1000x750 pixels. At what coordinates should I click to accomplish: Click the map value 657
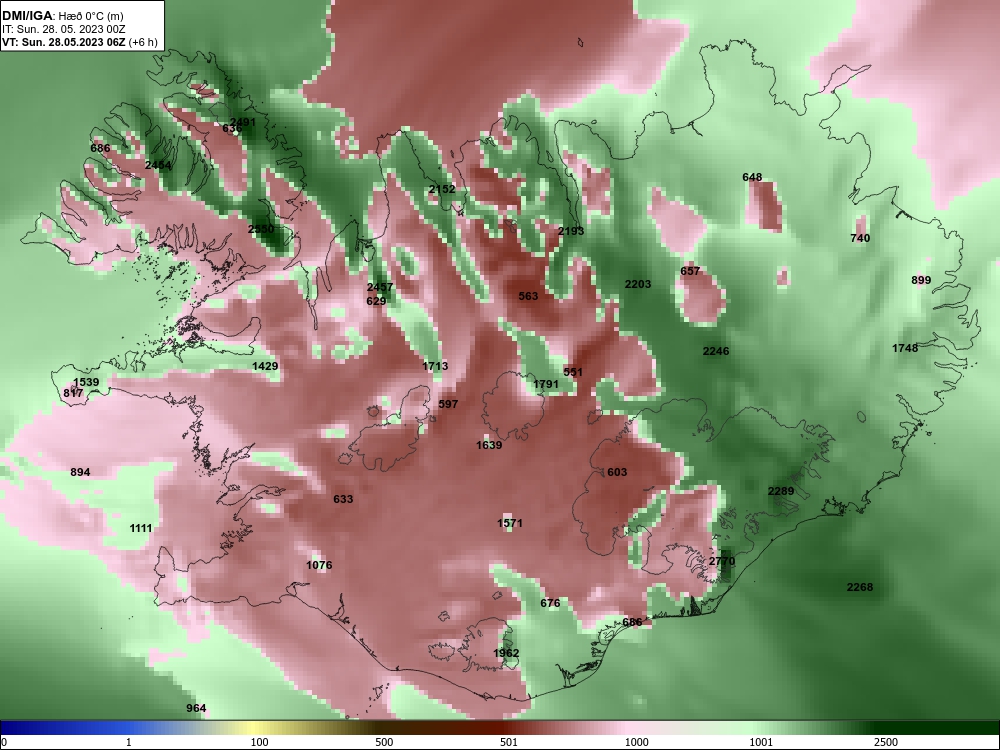[x=690, y=271]
